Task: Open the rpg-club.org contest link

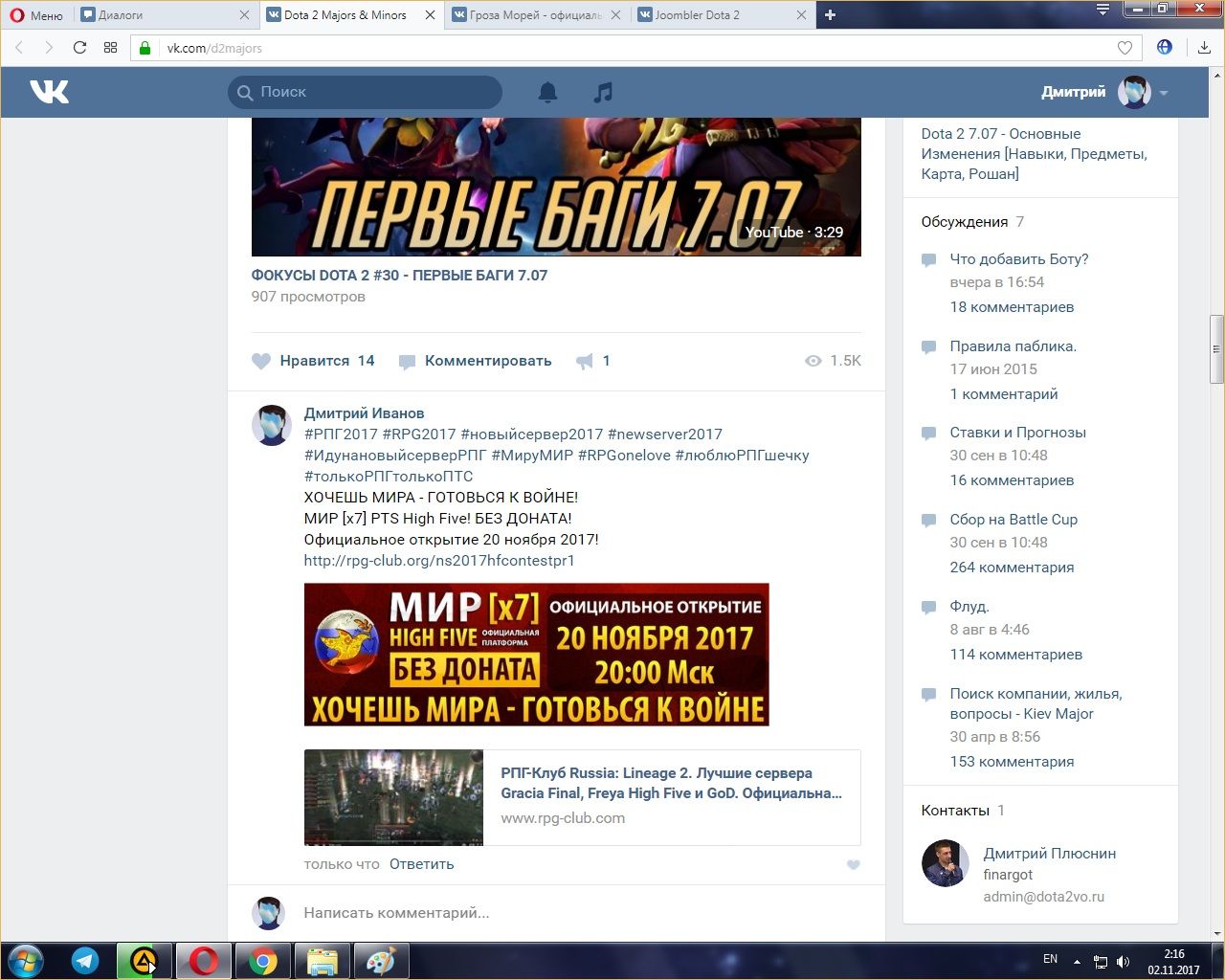Action: (439, 561)
